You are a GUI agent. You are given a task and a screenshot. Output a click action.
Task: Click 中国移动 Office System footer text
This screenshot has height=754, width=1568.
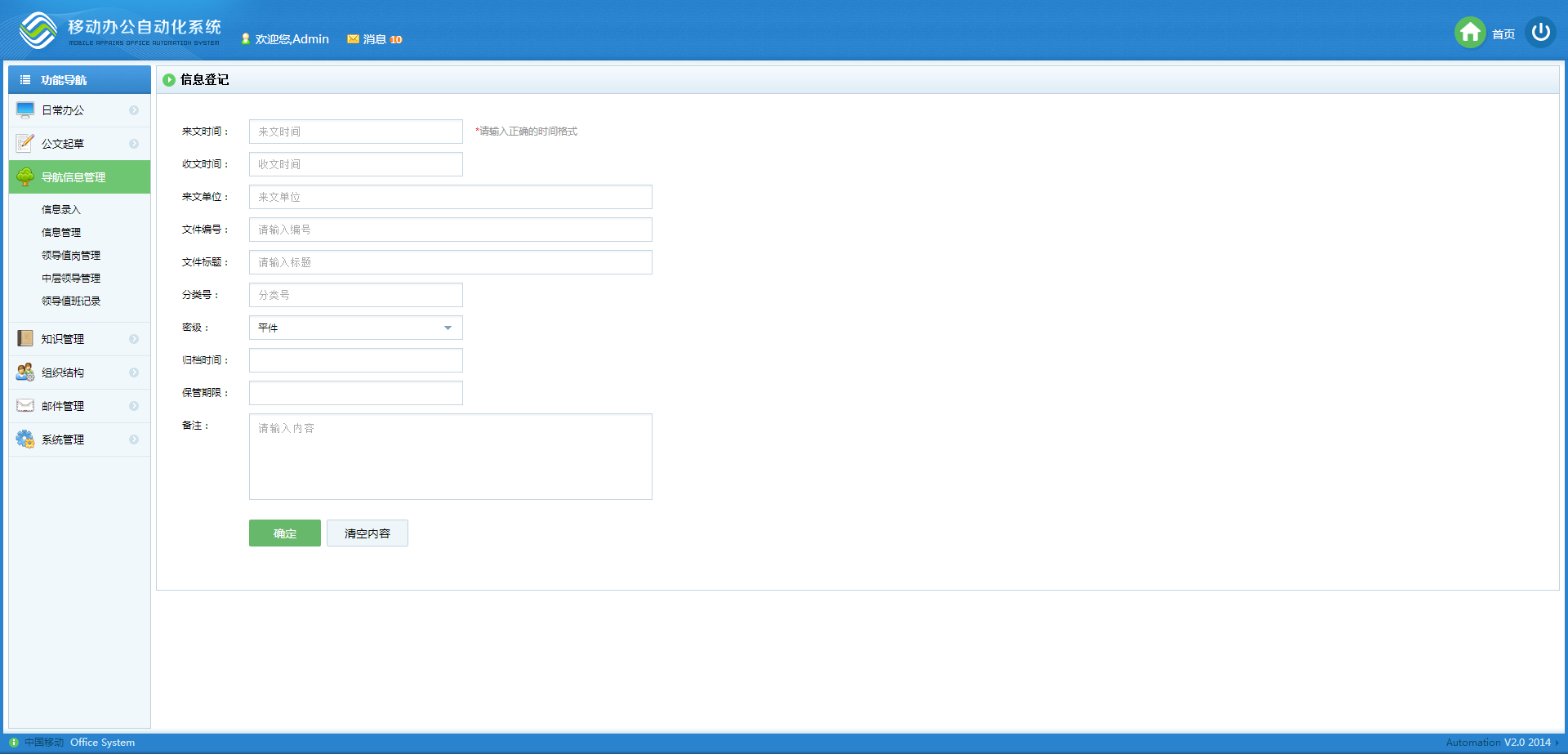(79, 743)
